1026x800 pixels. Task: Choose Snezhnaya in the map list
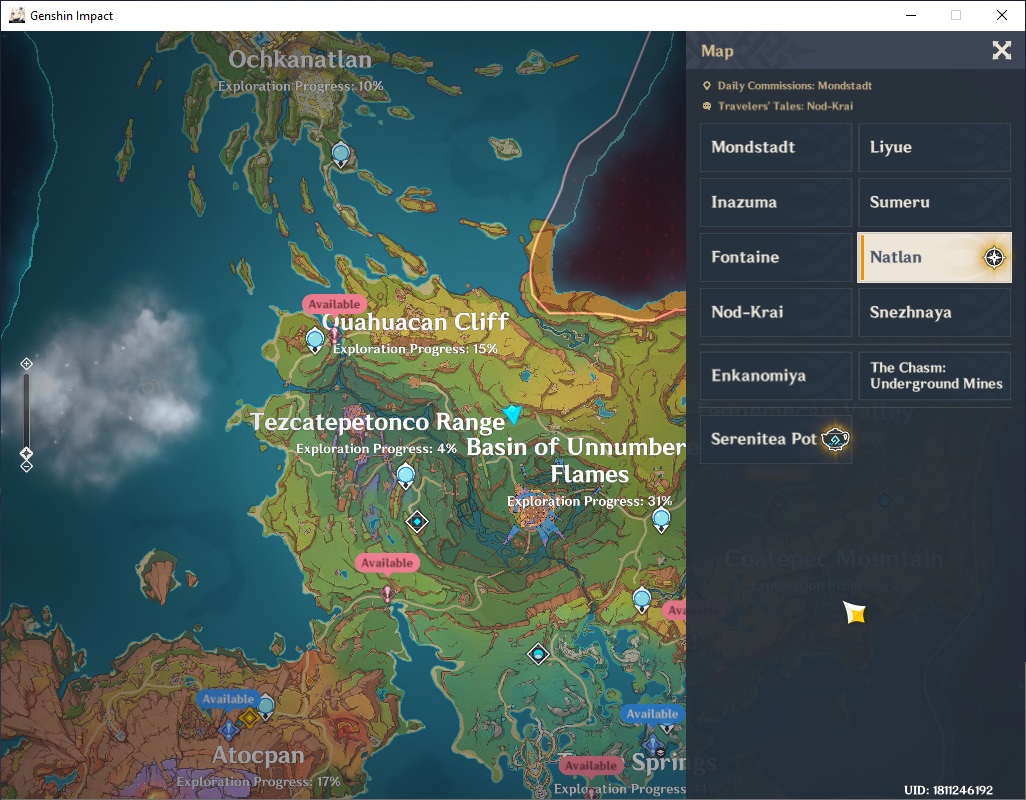coord(934,312)
